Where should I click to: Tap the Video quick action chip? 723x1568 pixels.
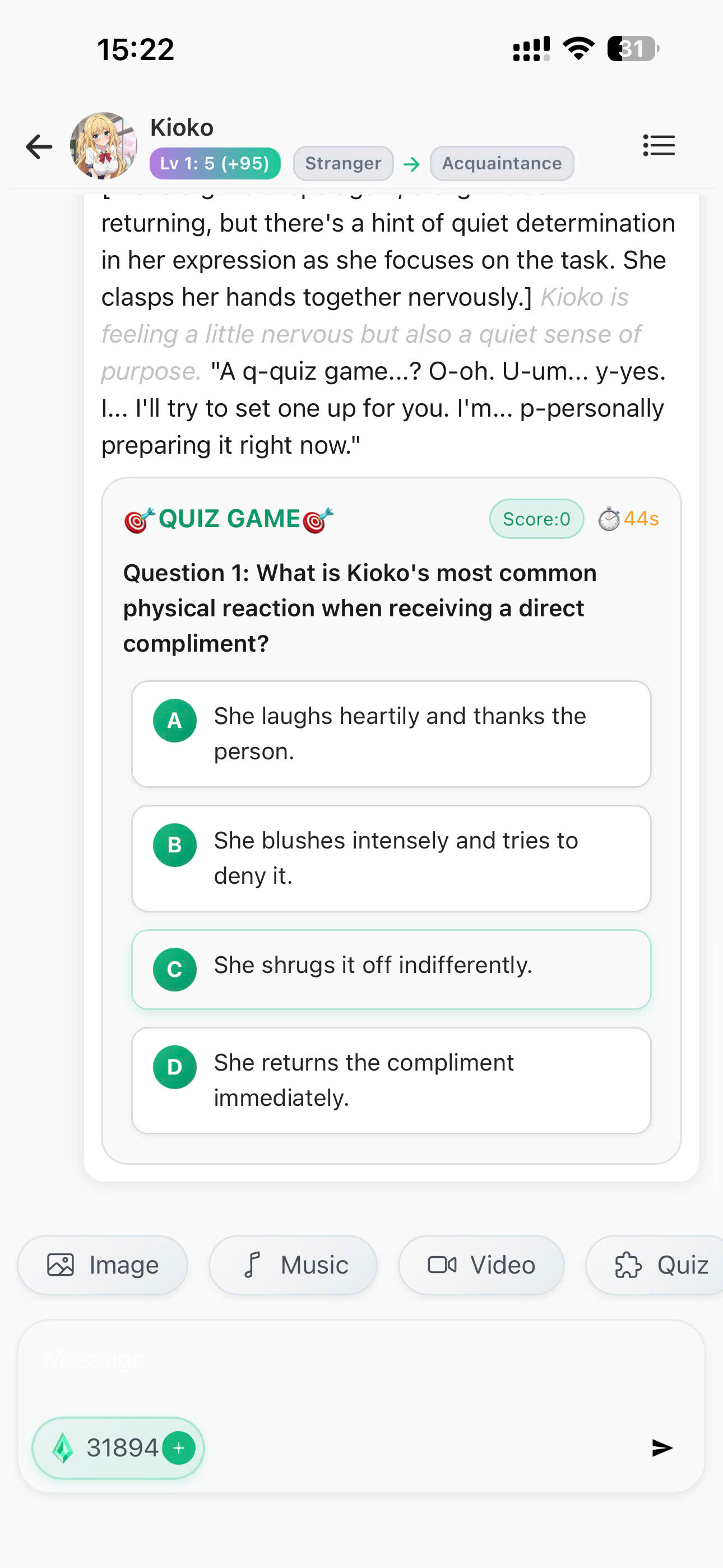(x=481, y=1265)
